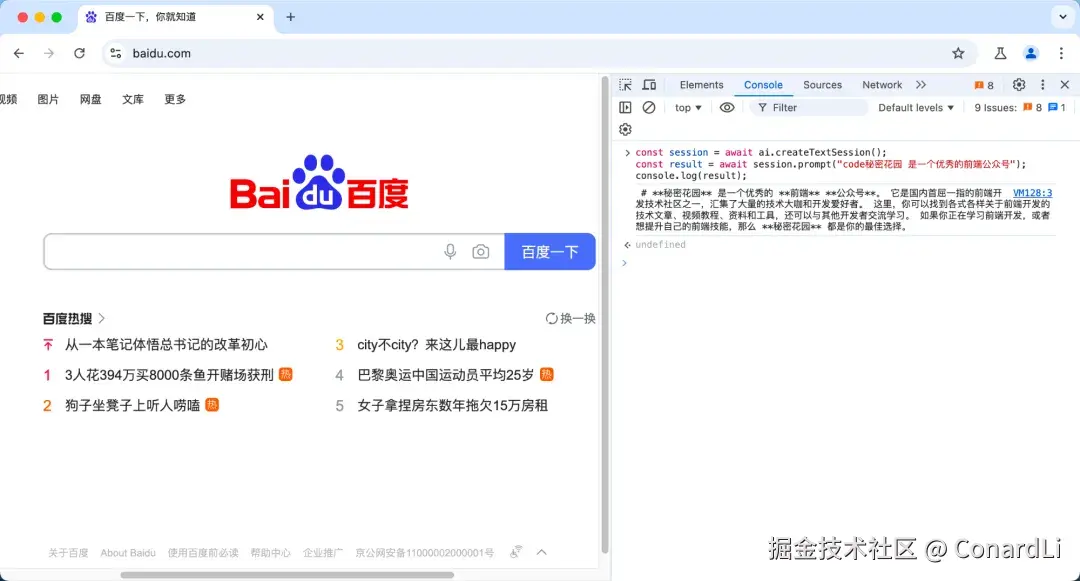Image resolution: width=1080 pixels, height=581 pixels.
Task: Create a live expression with the eye icon
Action: point(727,107)
